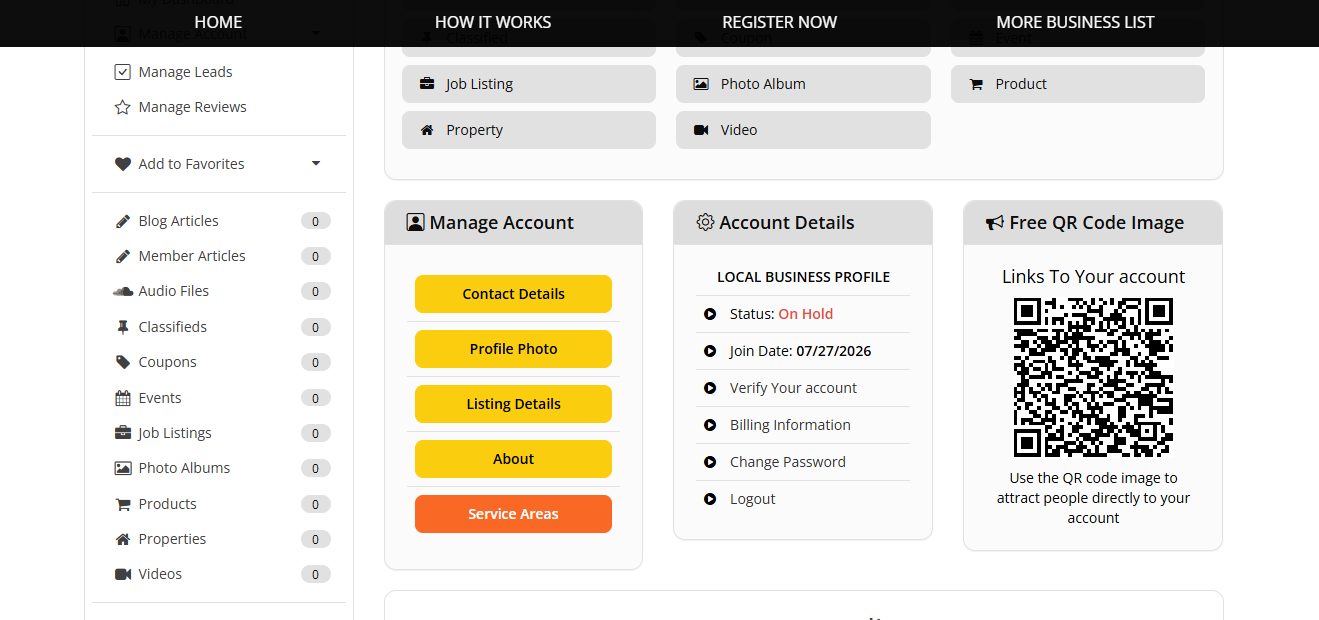Click the soundcloud icon for Audio Files
Image resolution: width=1319 pixels, height=620 pixels.
123,291
